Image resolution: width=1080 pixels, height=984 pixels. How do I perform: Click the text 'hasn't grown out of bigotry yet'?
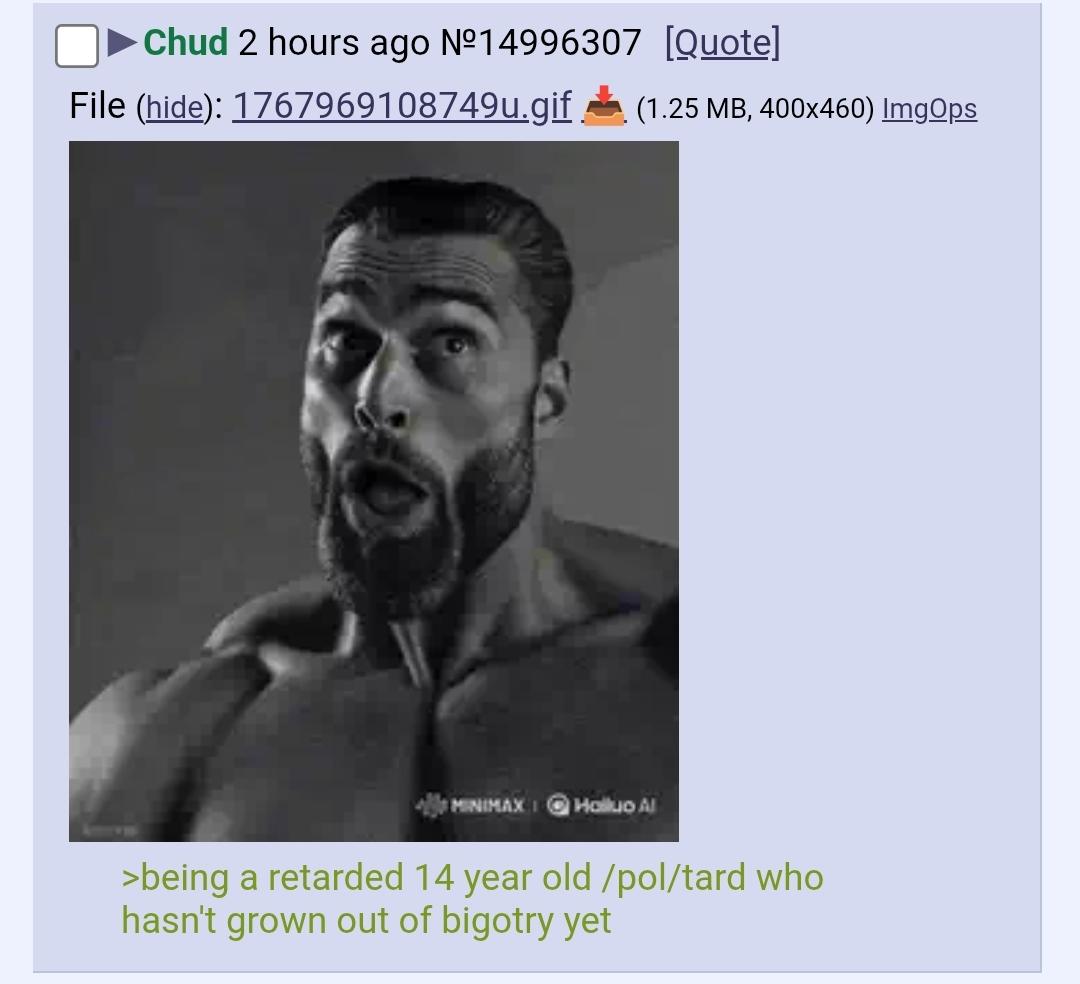[x=366, y=921]
